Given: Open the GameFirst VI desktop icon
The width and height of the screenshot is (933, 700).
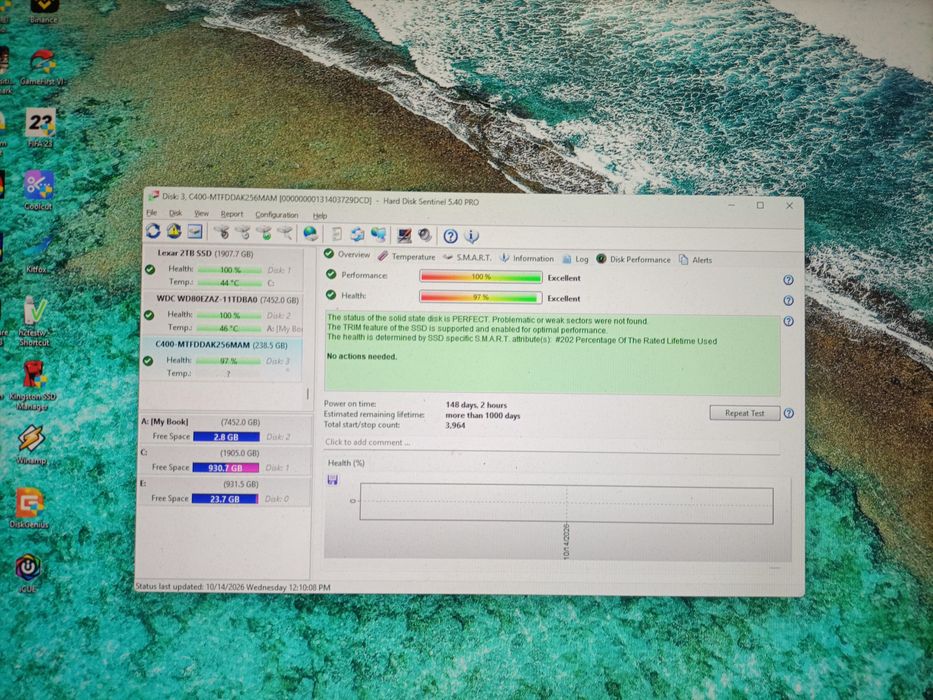Looking at the screenshot, I should pyautogui.click(x=43, y=67).
